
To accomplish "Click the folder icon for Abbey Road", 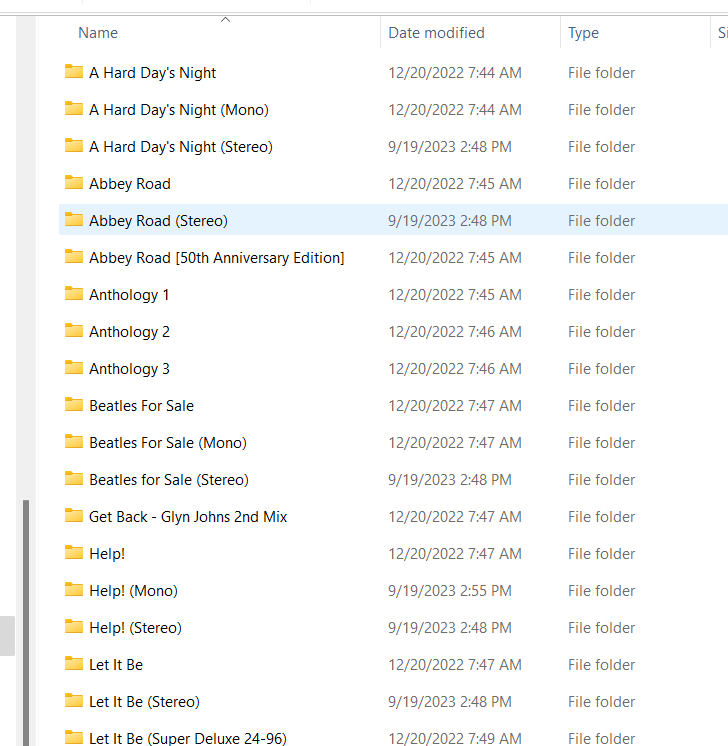I will pyautogui.click(x=74, y=183).
